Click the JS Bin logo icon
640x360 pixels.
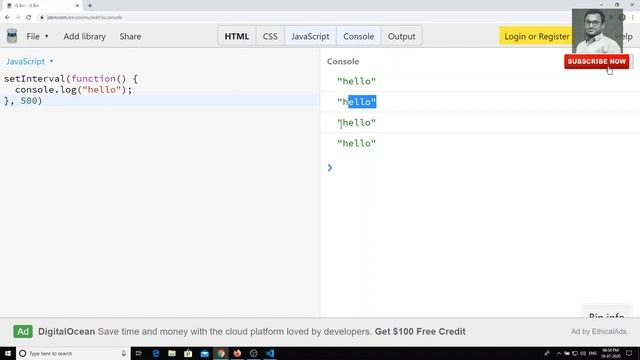click(x=12, y=36)
